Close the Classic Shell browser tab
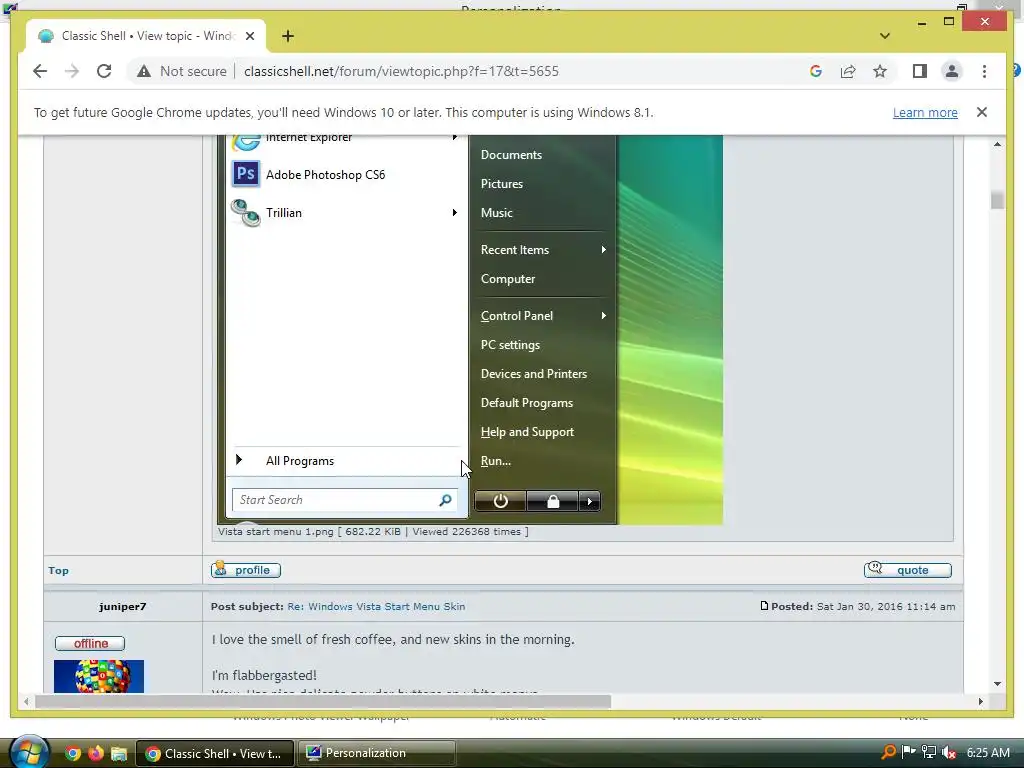 point(249,36)
